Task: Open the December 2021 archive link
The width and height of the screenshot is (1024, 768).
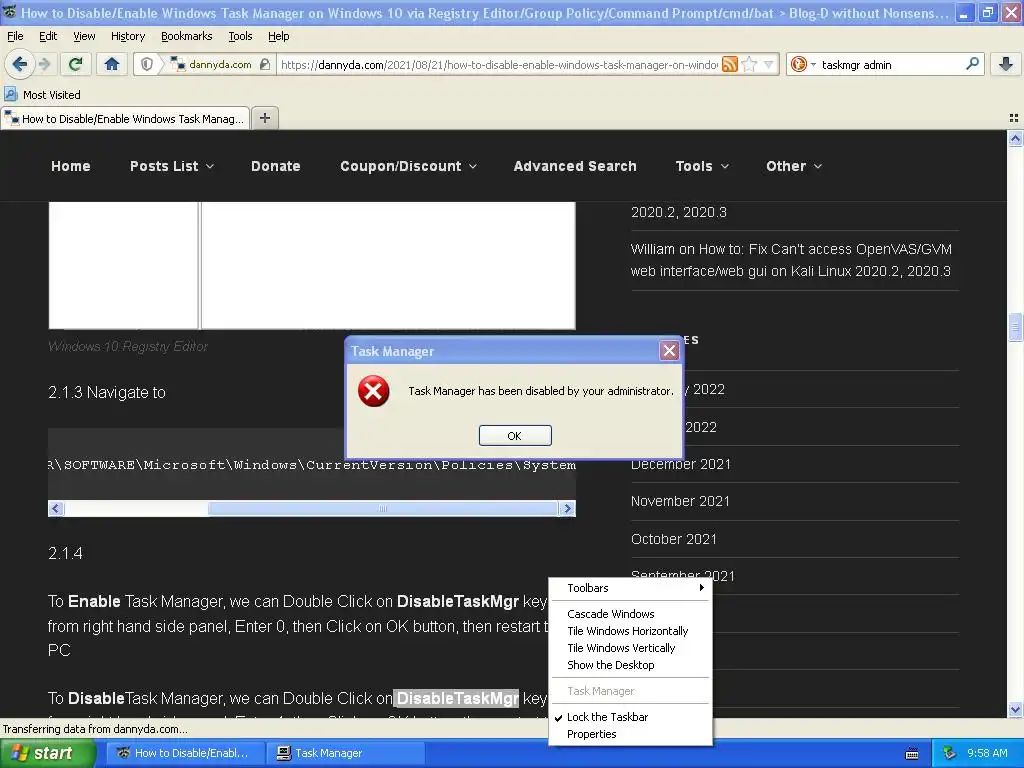Action: tap(680, 464)
